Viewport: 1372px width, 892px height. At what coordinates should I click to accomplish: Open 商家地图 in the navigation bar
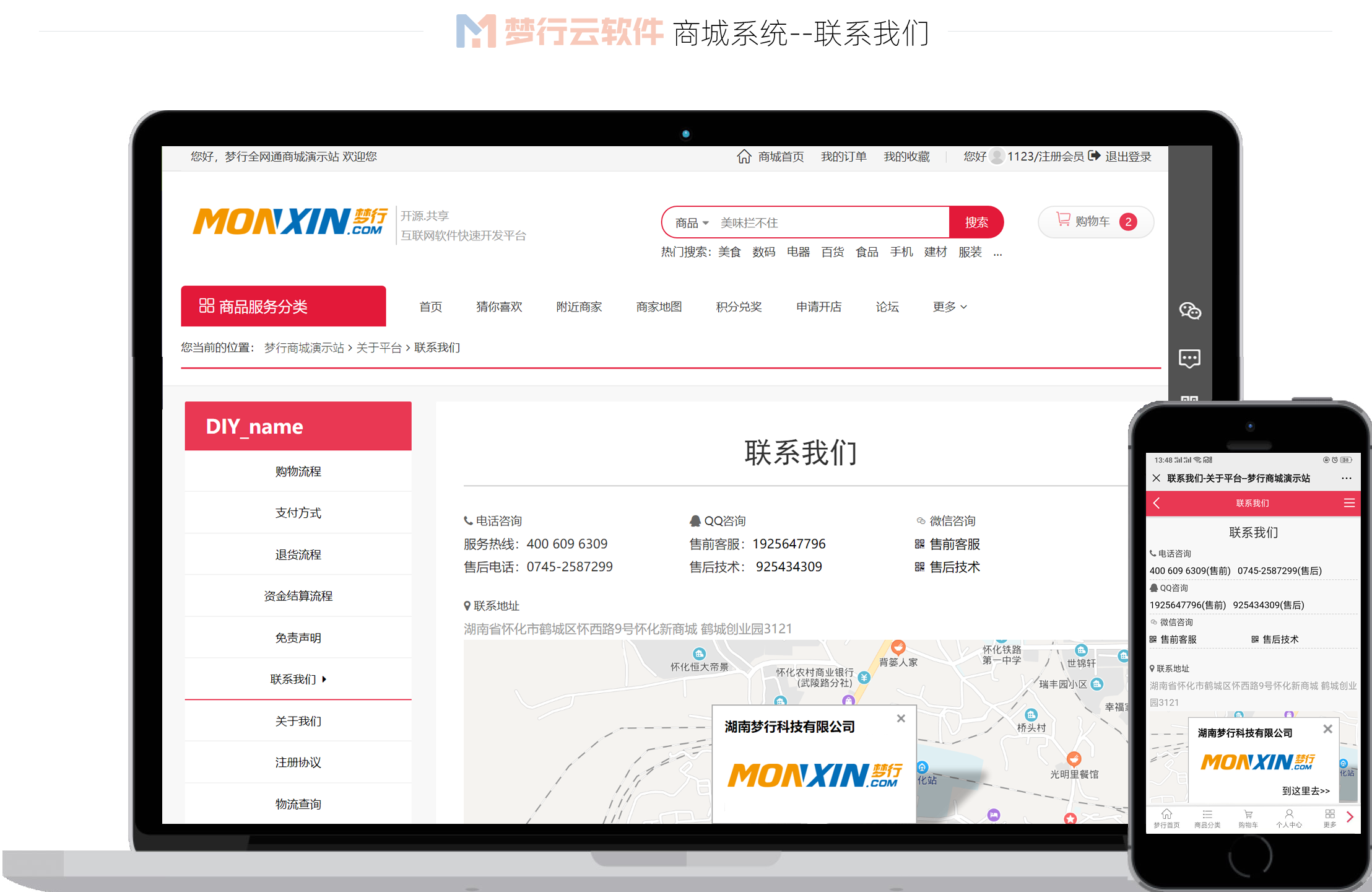(x=659, y=307)
